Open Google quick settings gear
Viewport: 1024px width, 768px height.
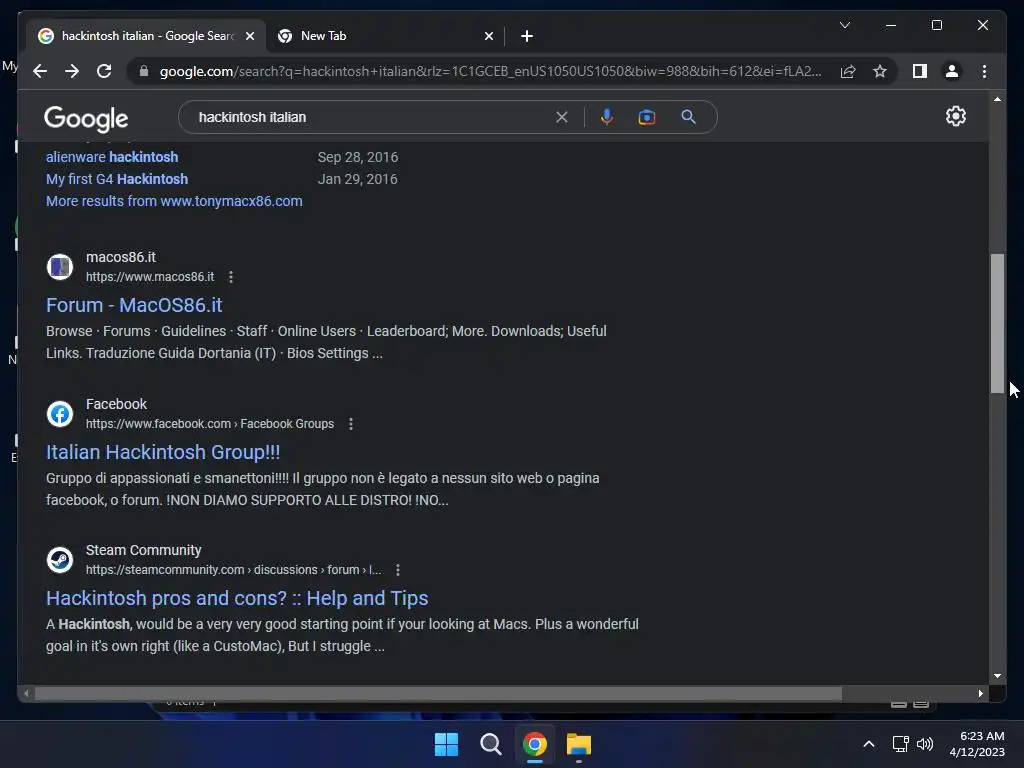(955, 116)
